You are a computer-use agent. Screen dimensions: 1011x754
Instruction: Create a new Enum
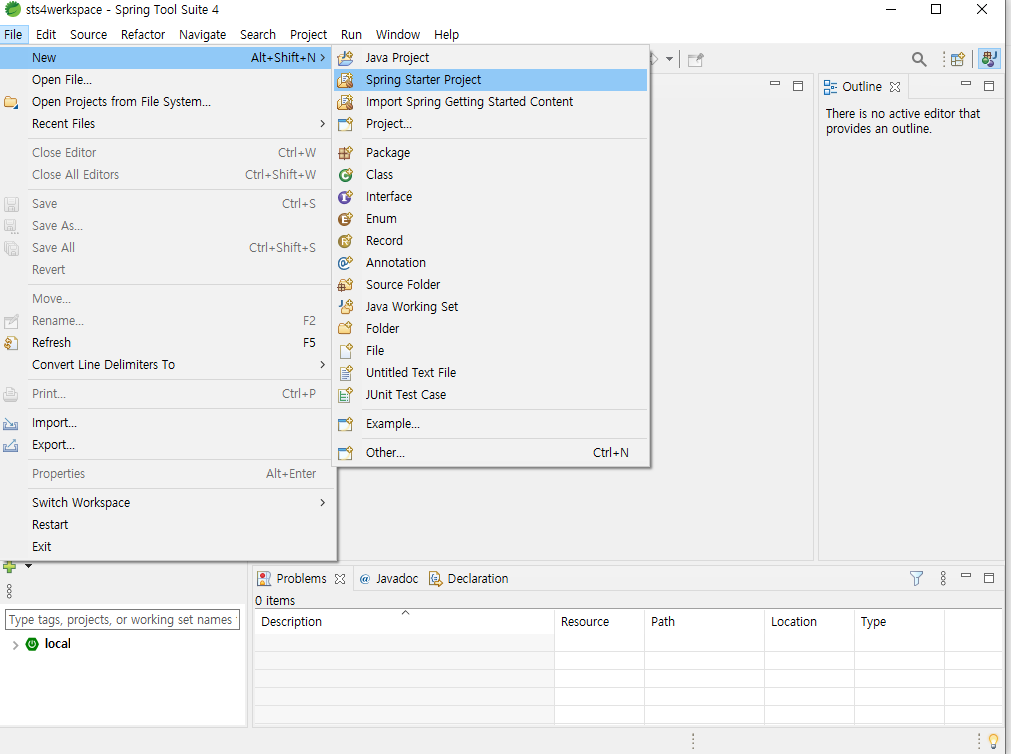(x=491, y=219)
